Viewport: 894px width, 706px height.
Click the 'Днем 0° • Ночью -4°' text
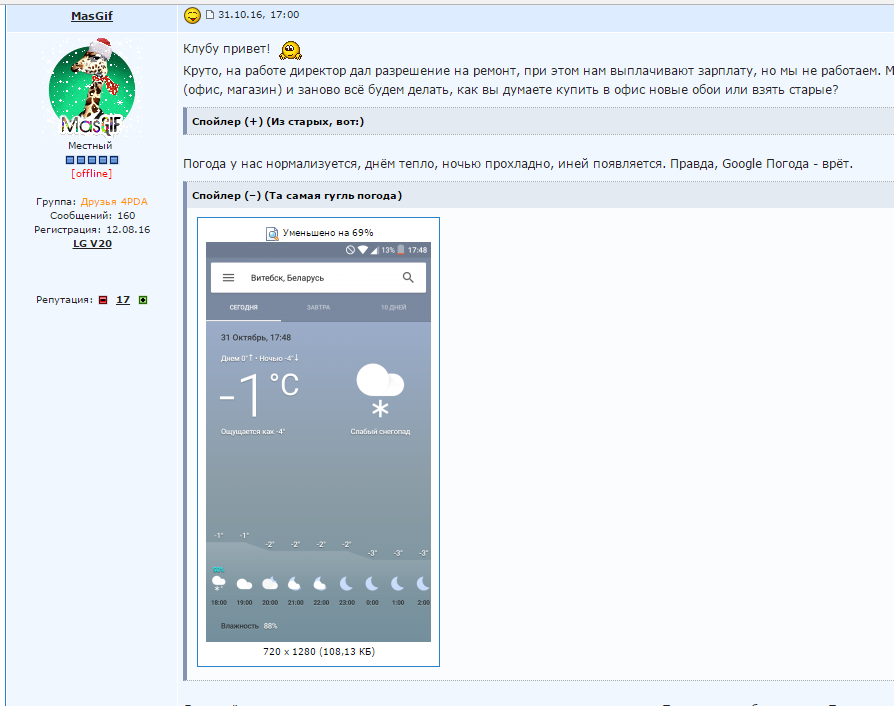coord(260,358)
